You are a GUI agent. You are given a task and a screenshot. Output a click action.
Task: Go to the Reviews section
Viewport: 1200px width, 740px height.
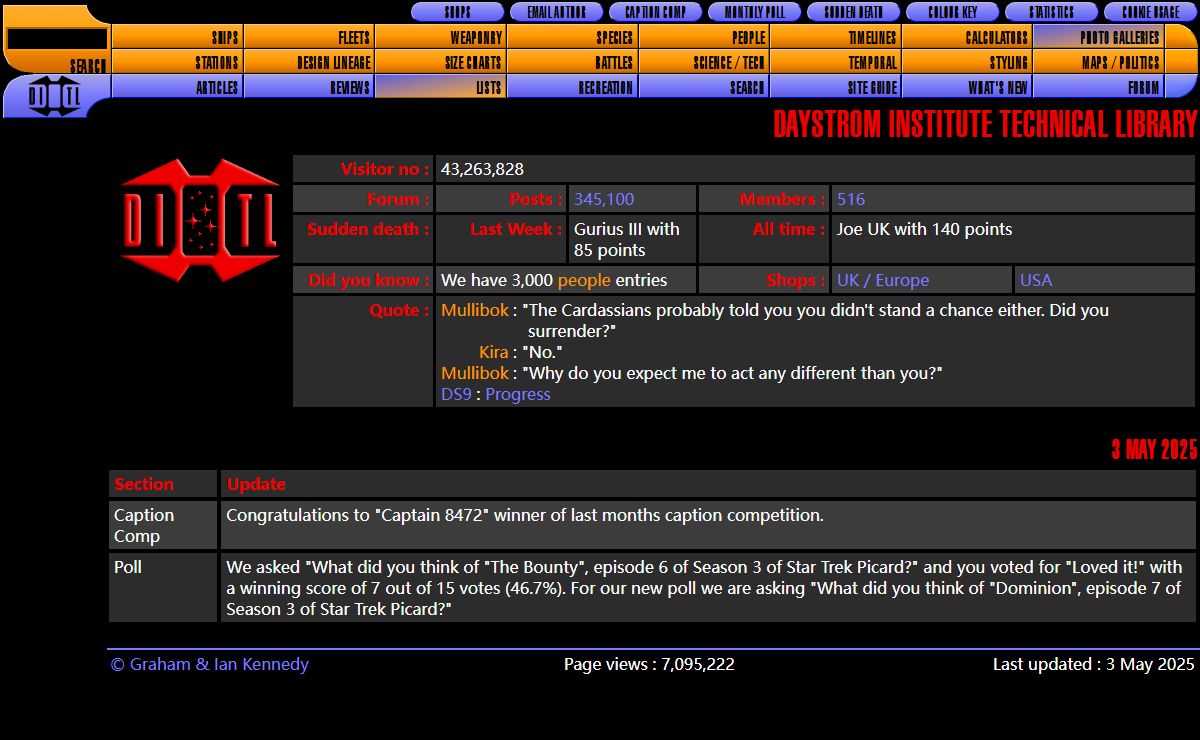pyautogui.click(x=309, y=87)
